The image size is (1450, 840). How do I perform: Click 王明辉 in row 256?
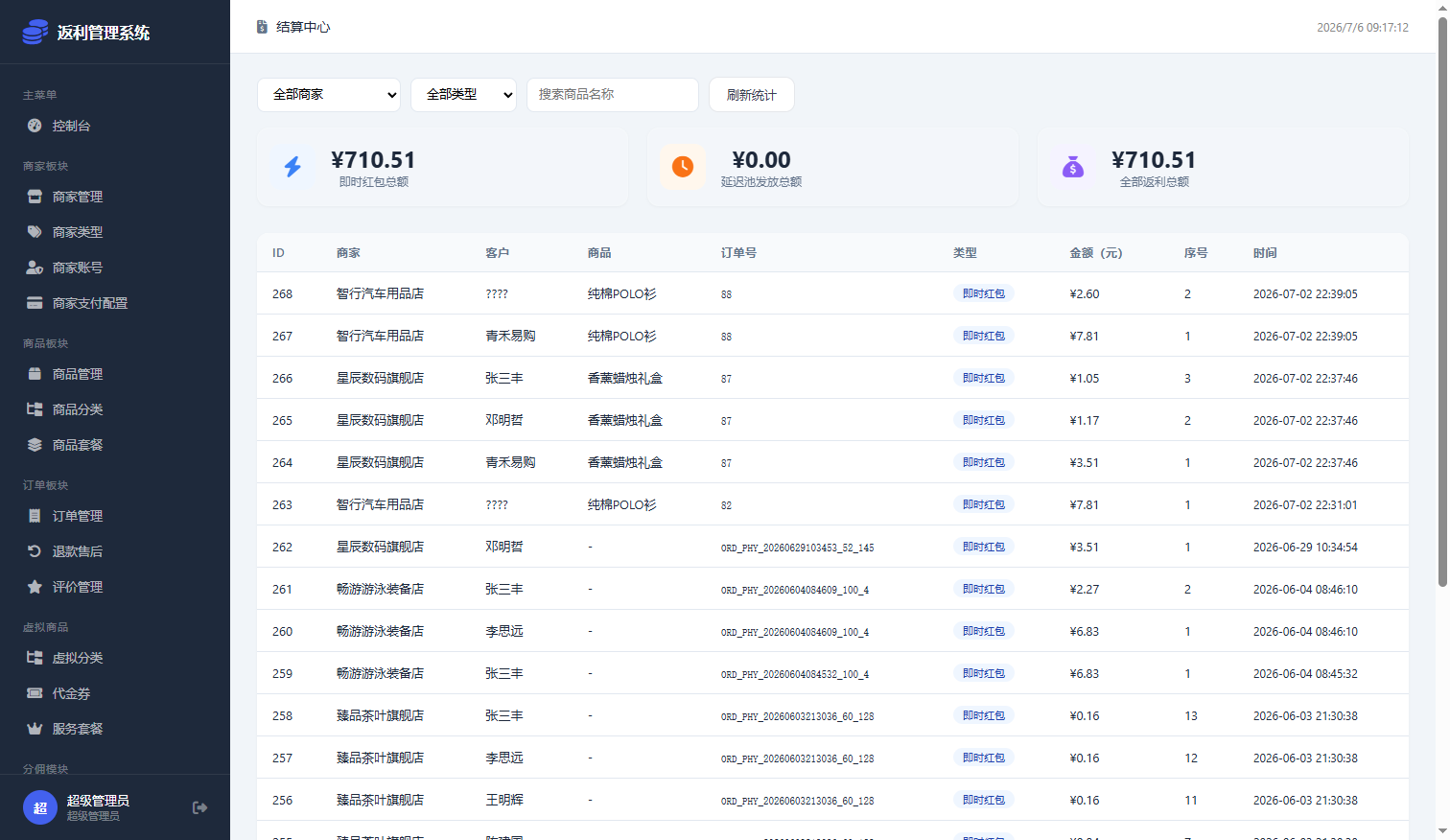(504, 800)
